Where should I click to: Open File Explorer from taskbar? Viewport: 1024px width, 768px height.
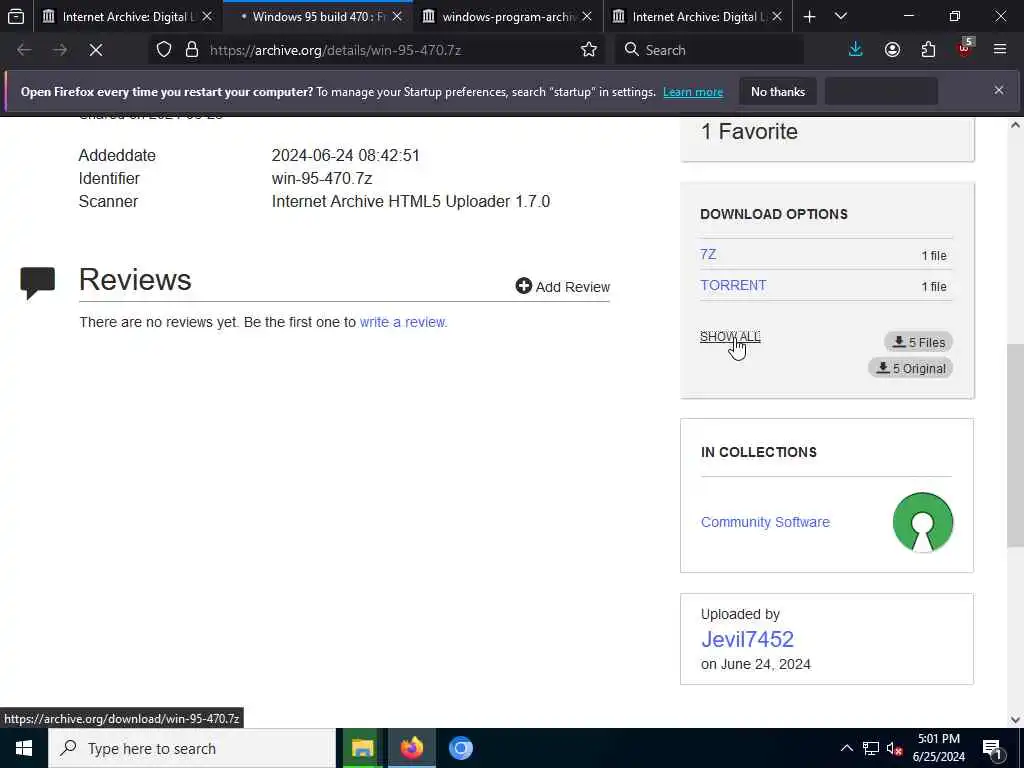tap(362, 748)
